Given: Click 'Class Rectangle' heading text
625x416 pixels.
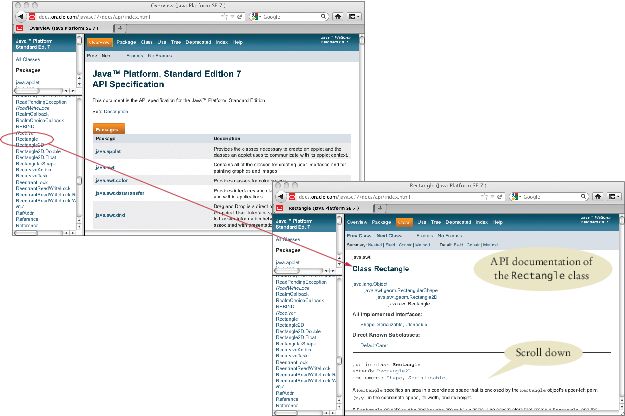Looking at the screenshot, I should 381,269.
